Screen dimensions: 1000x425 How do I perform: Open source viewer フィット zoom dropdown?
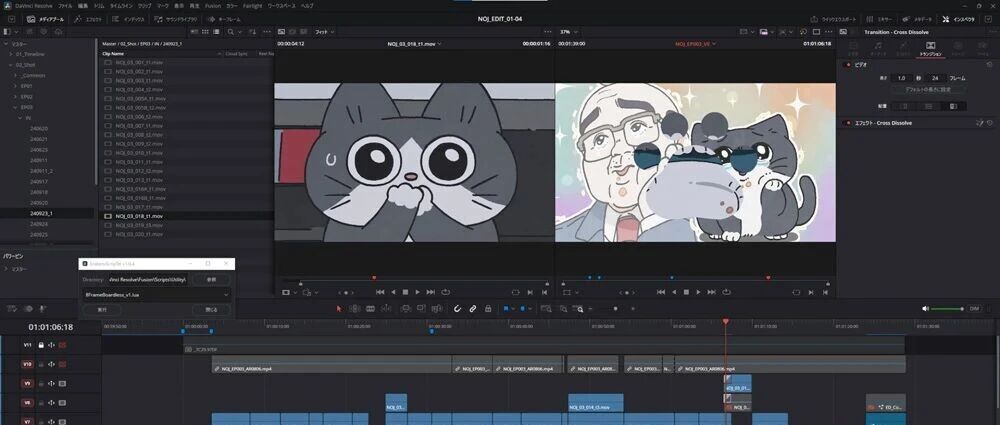[x=326, y=31]
